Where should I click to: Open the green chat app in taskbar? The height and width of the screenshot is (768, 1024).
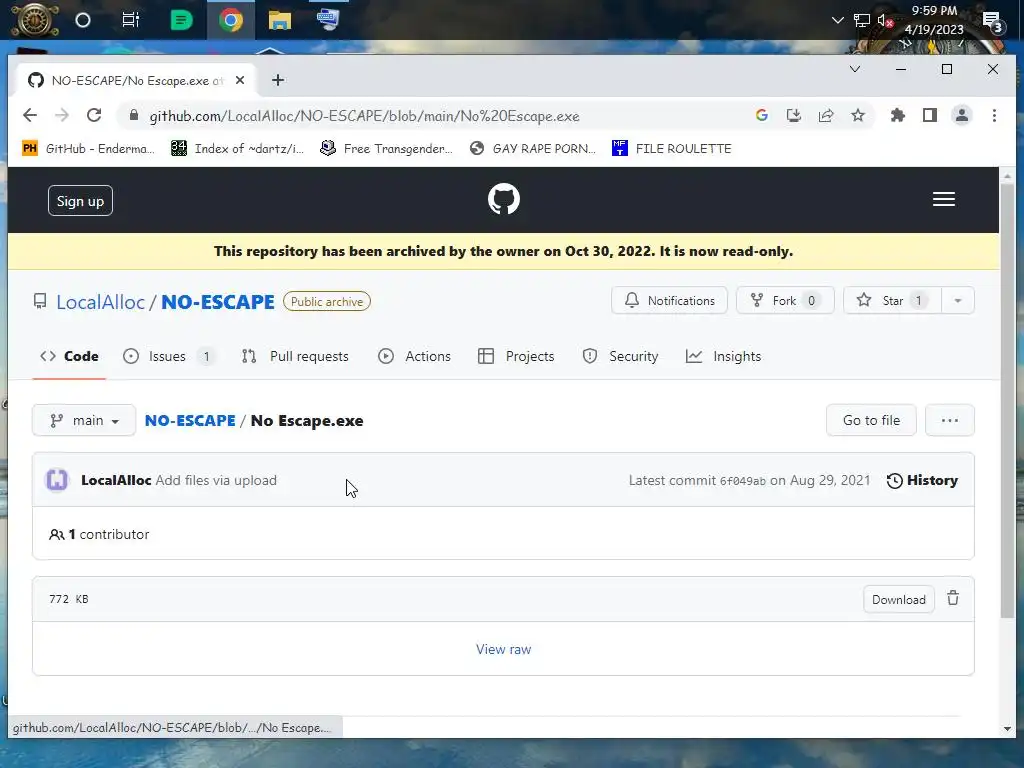tap(181, 20)
